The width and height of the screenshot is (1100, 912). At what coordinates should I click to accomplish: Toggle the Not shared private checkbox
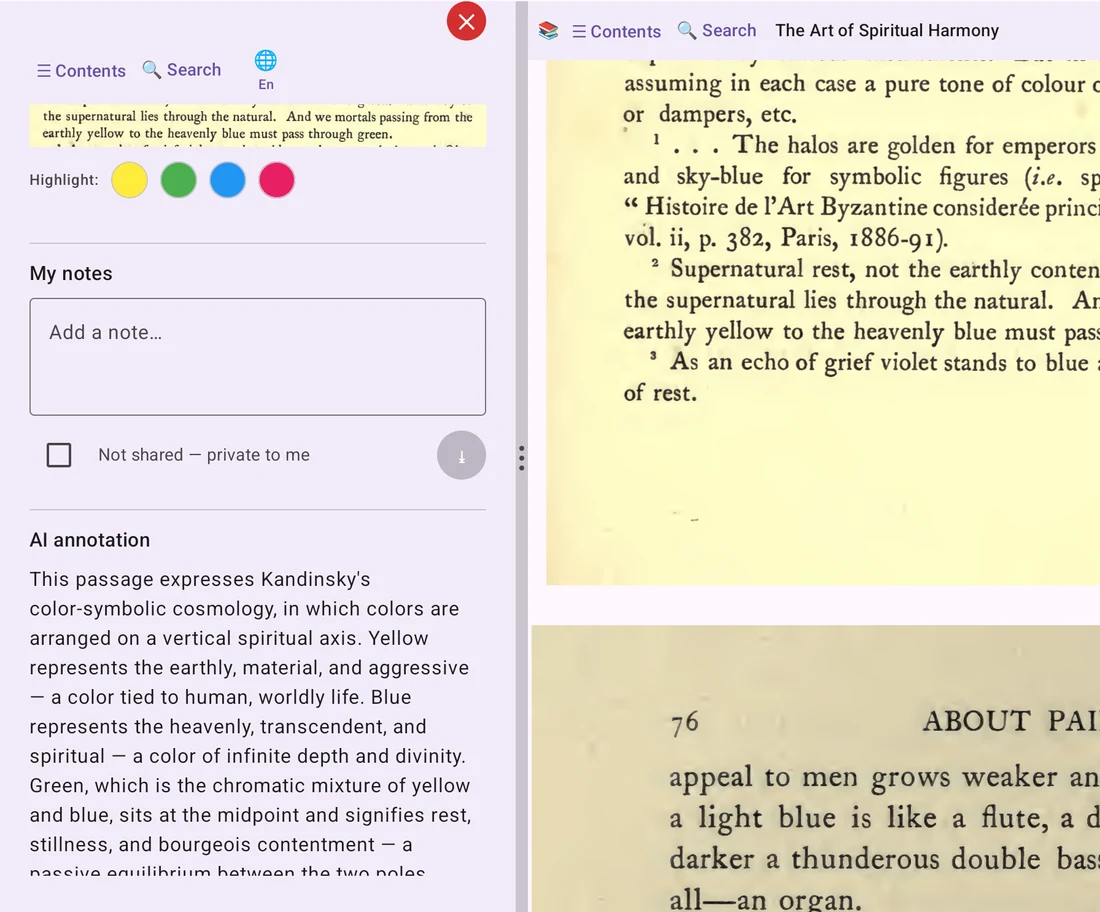pos(59,455)
